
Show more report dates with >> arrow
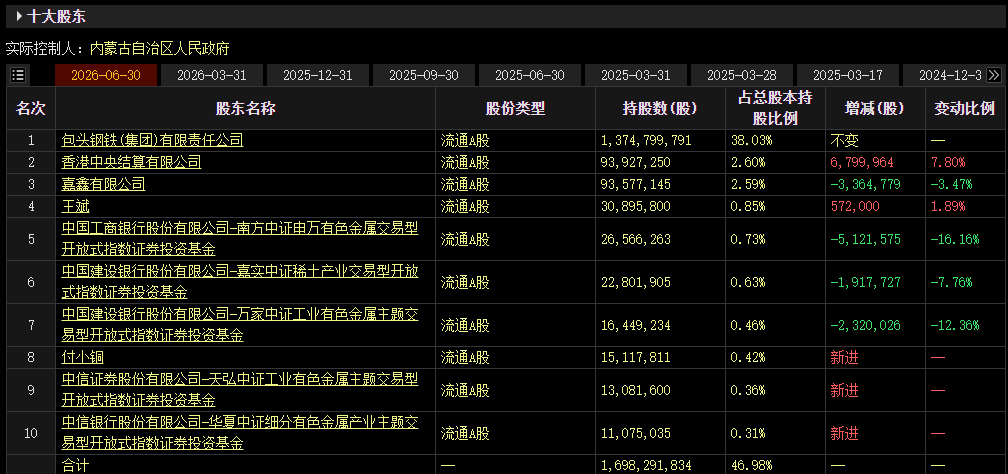tap(994, 75)
